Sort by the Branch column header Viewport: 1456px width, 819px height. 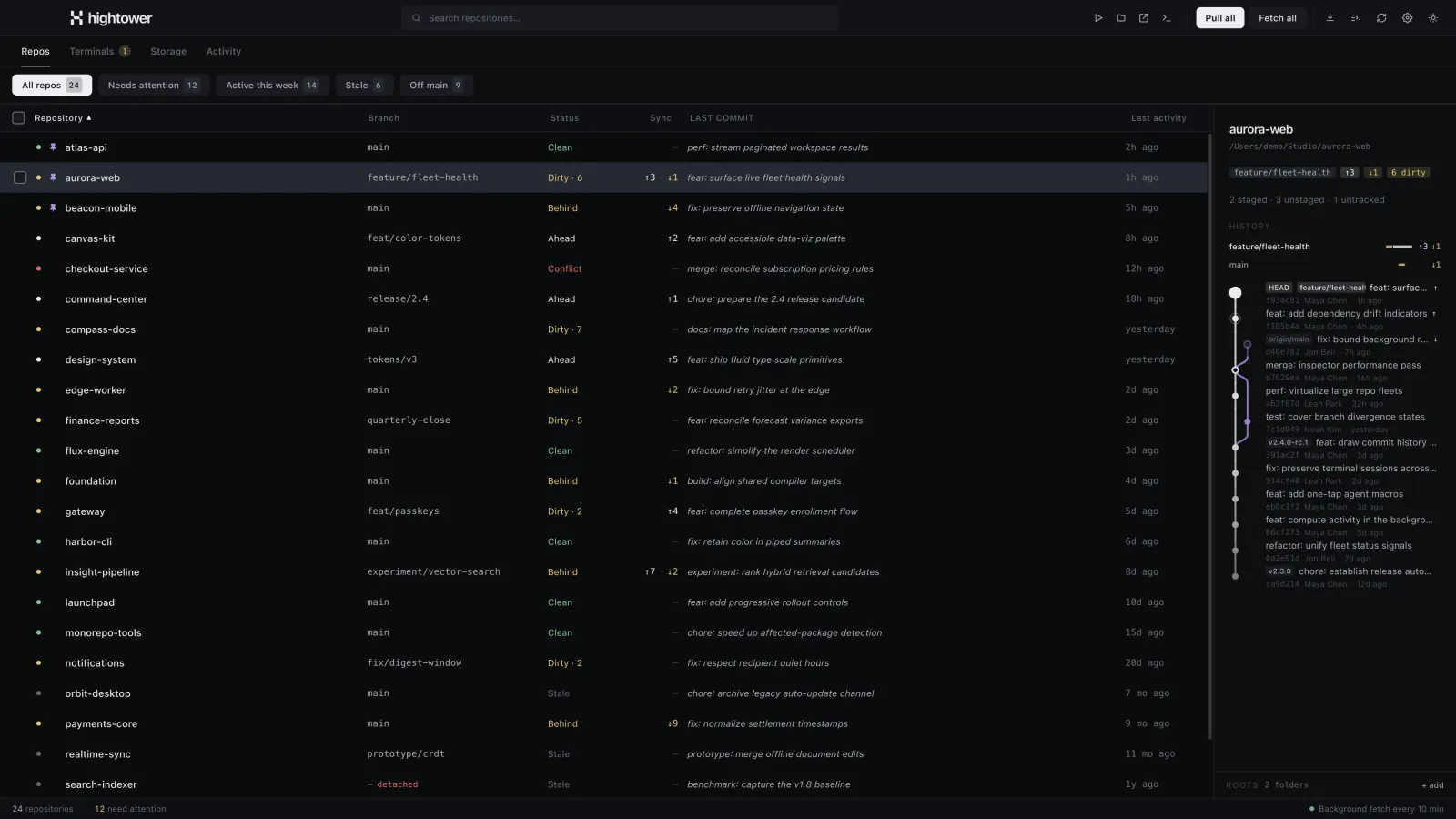pos(383,118)
